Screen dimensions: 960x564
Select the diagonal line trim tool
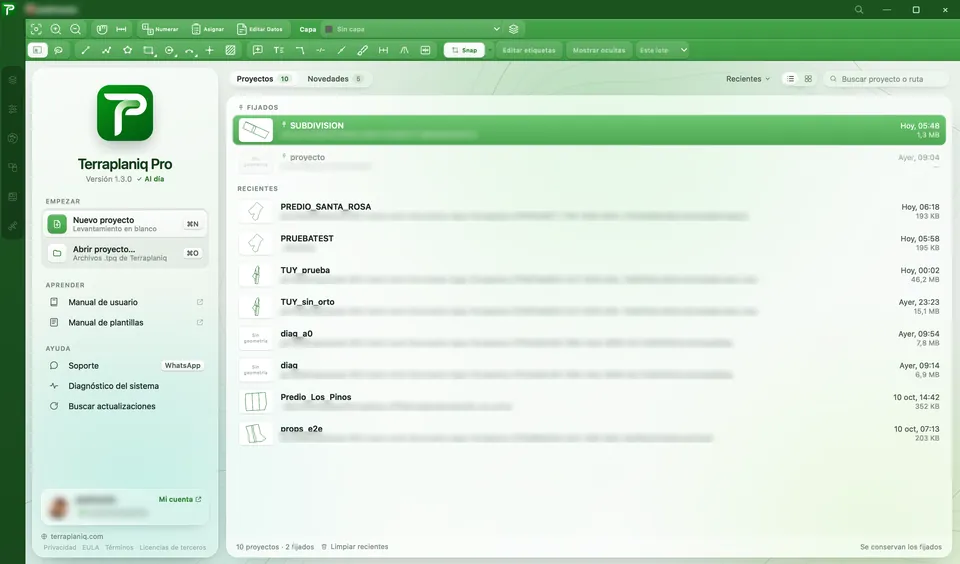coord(342,50)
